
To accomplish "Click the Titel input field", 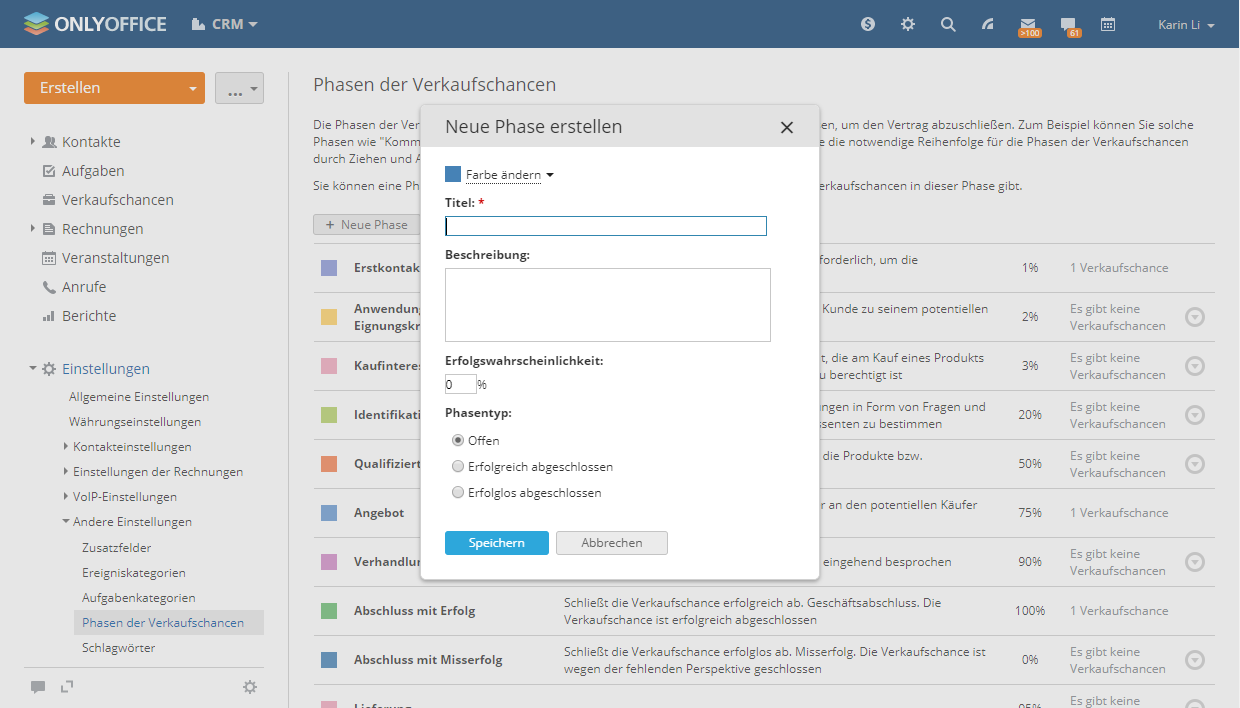I will pyautogui.click(x=606, y=226).
